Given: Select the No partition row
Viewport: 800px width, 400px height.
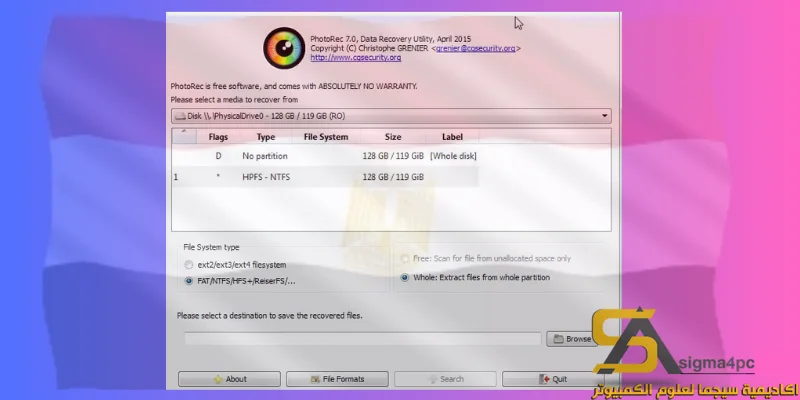Looking at the screenshot, I should [x=326, y=156].
